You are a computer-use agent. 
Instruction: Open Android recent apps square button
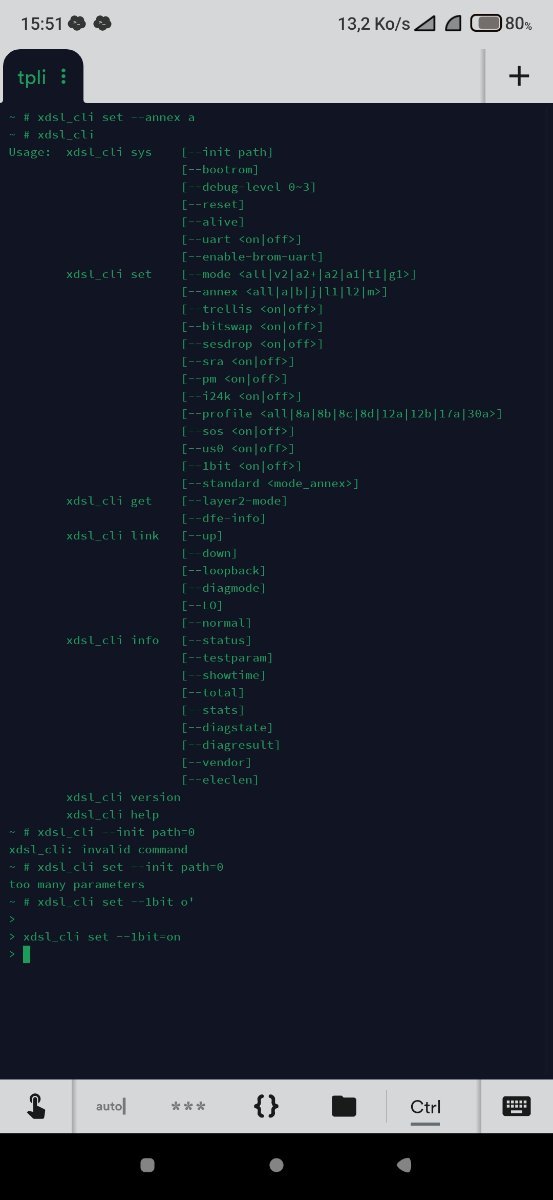pyautogui.click(x=148, y=1165)
